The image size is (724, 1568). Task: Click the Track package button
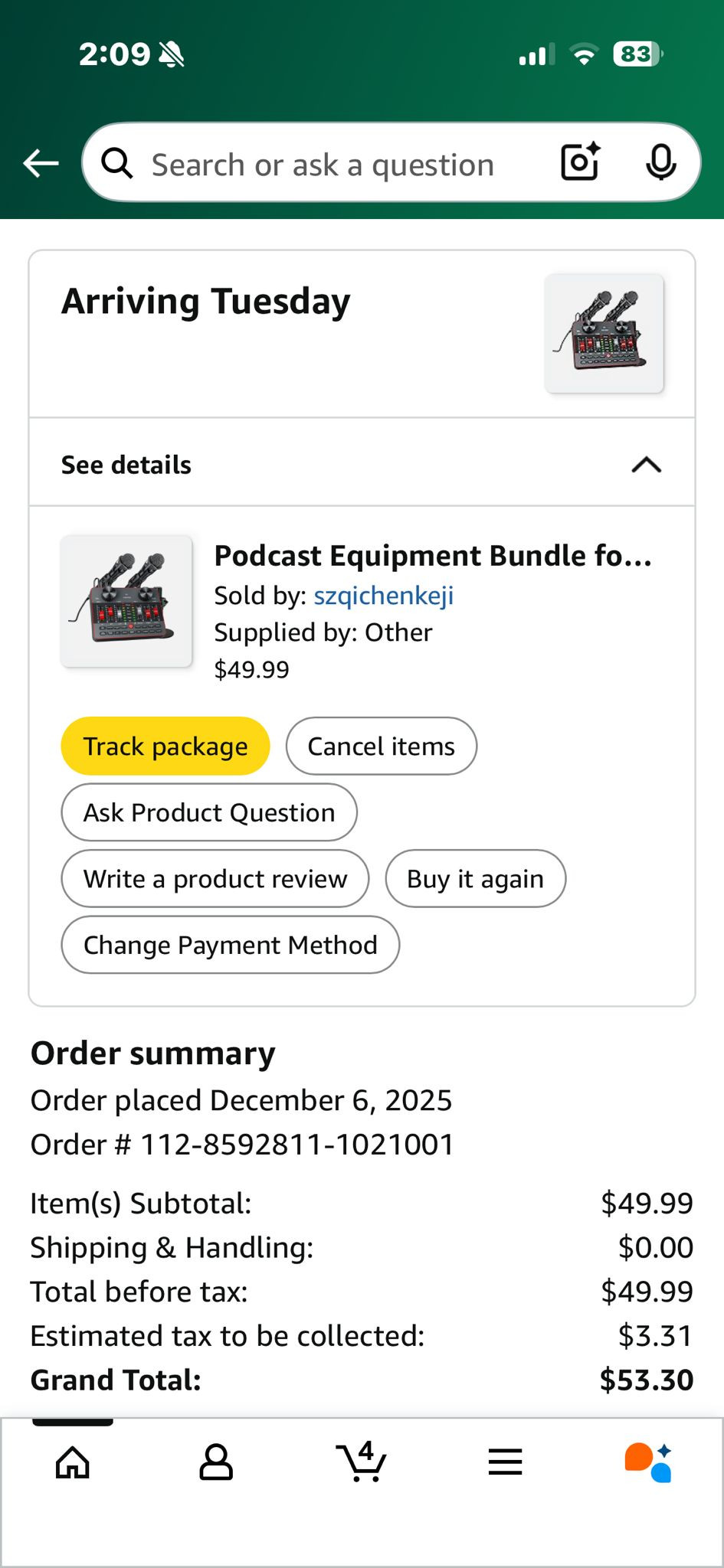click(165, 746)
